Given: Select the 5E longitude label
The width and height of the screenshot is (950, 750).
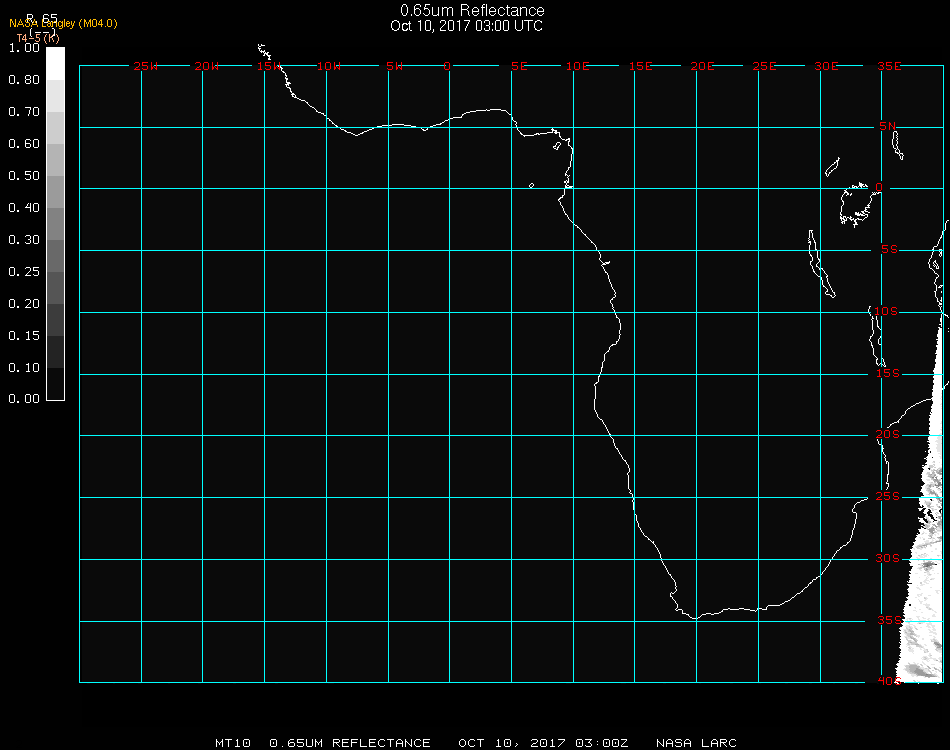Looking at the screenshot, I should tap(519, 66).
